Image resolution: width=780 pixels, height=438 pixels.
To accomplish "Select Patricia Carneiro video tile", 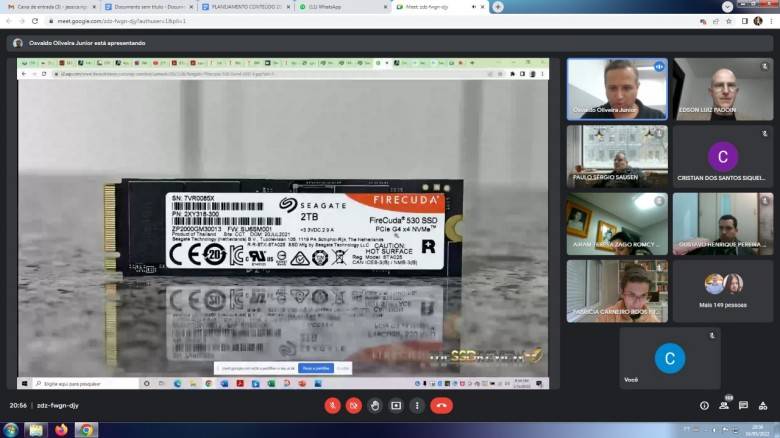I will point(617,291).
